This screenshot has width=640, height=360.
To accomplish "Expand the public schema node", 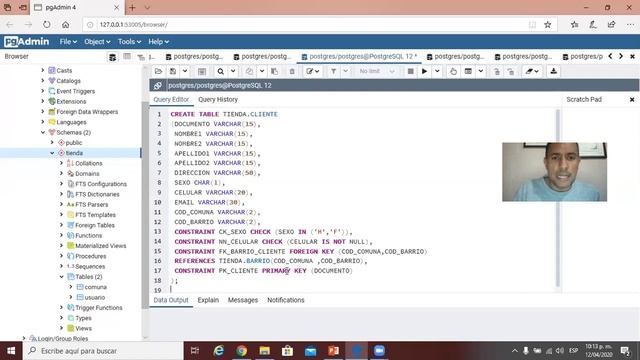I will pyautogui.click(x=52, y=142).
